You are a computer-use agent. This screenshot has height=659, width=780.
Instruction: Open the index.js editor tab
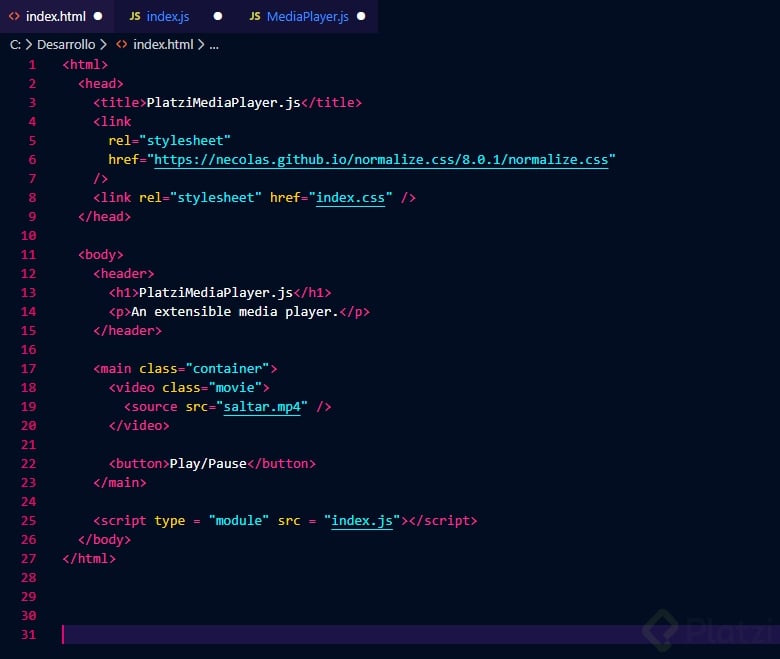click(168, 16)
